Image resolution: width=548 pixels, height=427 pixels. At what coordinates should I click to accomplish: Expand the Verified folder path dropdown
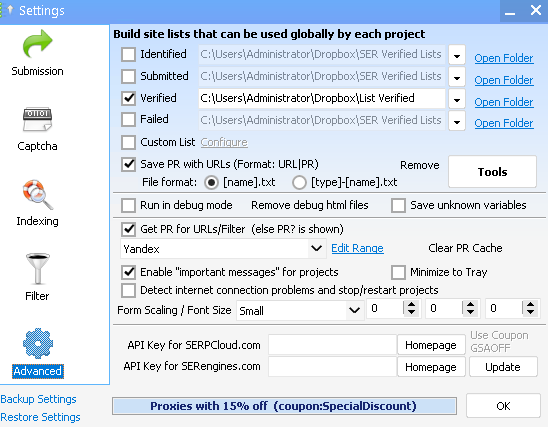point(457,100)
